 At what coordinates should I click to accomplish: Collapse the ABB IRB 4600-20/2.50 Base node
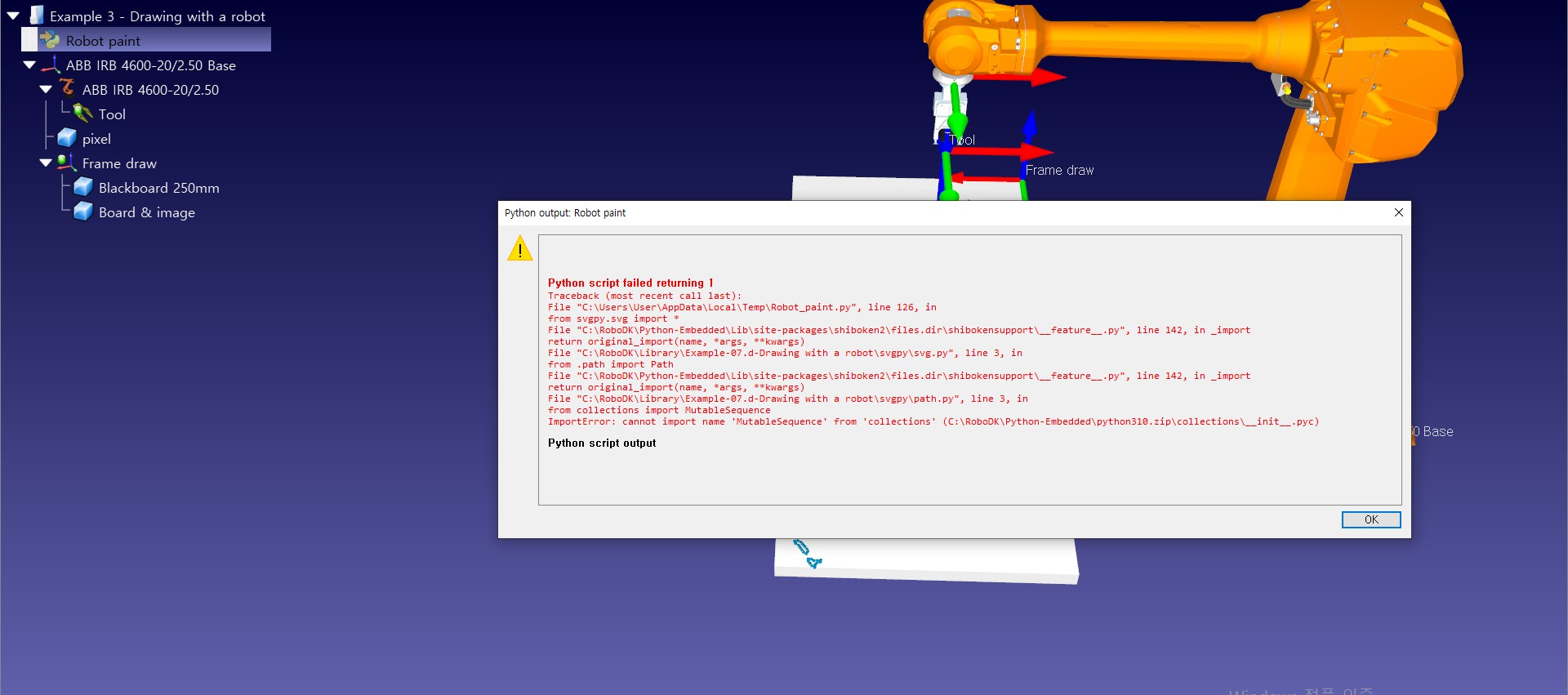pos(29,65)
